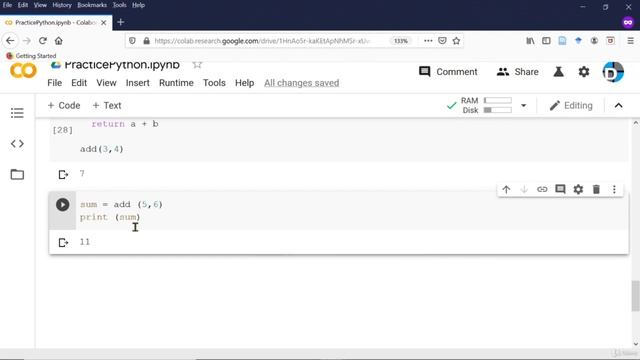Delete the cell with trash icon
The height and width of the screenshot is (360, 640).
click(x=596, y=189)
